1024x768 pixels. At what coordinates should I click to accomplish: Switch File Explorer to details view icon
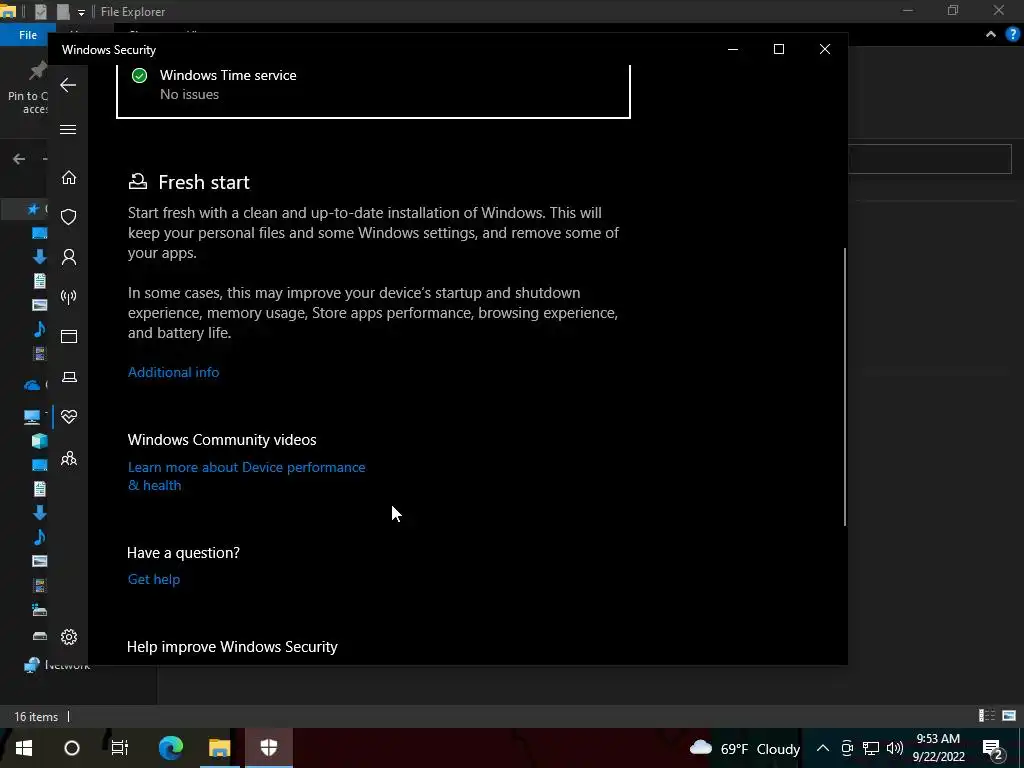click(x=987, y=716)
